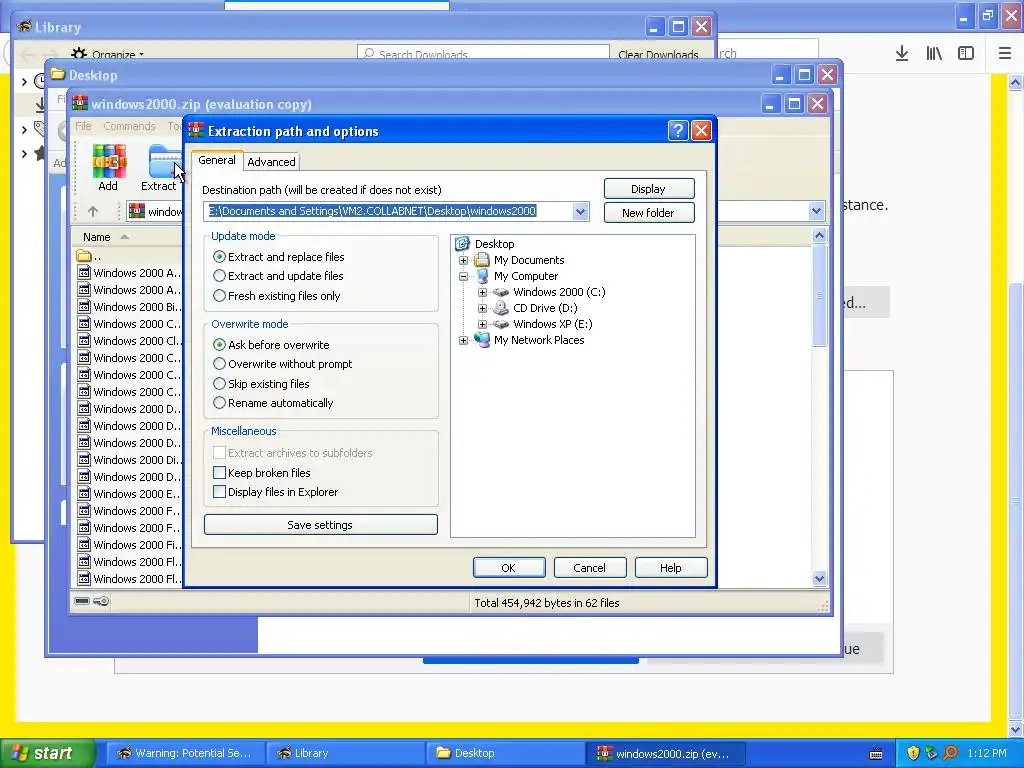Click the New folder button
Viewport: 1024px width, 768px height.
point(648,212)
